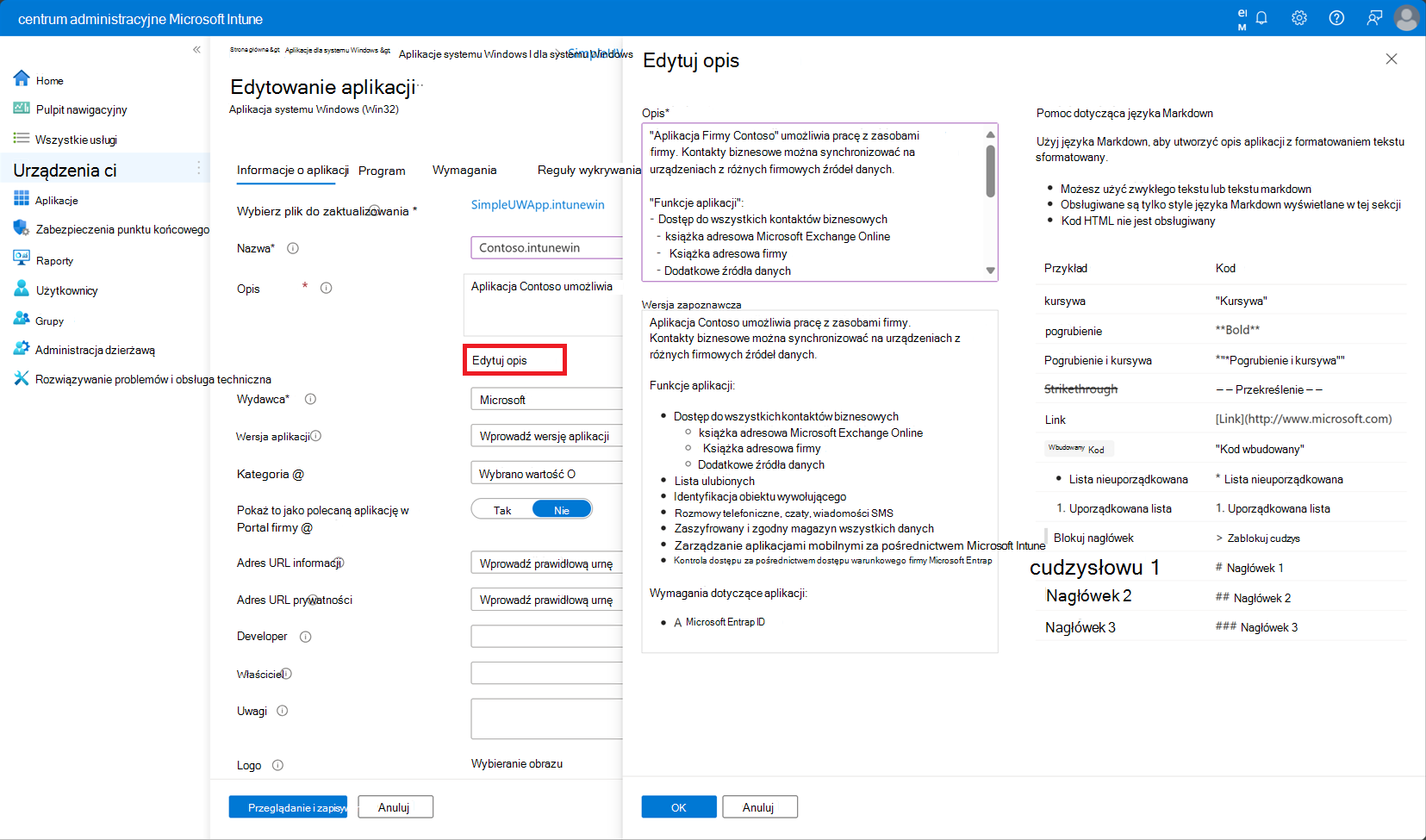Screen dimensions: 1426x840
Task: Confirm the description with OK button
Action: coord(679,807)
